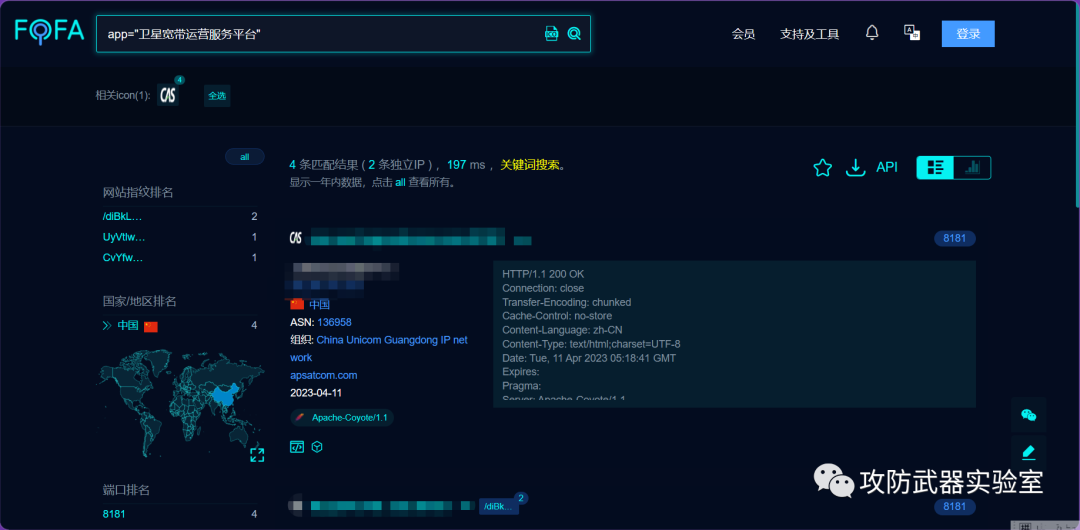
Task: Click the 登录 login button
Action: click(x=968, y=34)
